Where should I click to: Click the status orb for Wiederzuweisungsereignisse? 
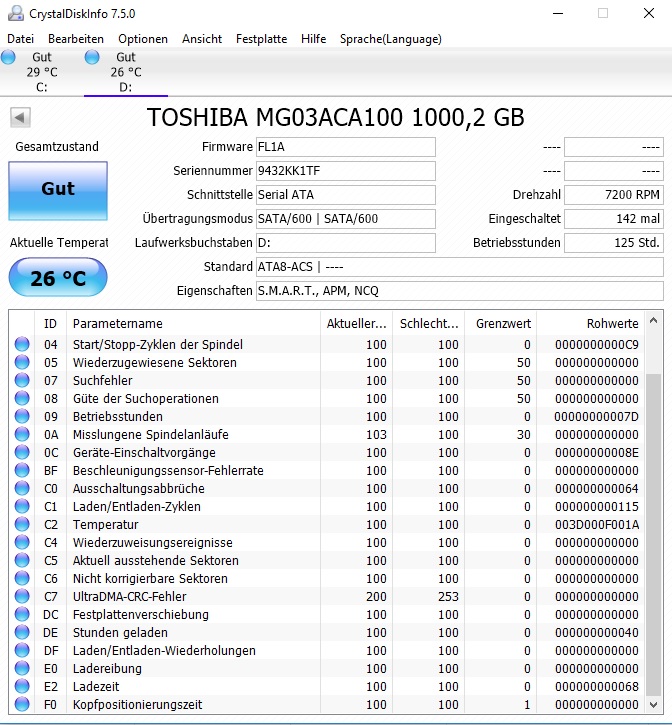point(22,543)
